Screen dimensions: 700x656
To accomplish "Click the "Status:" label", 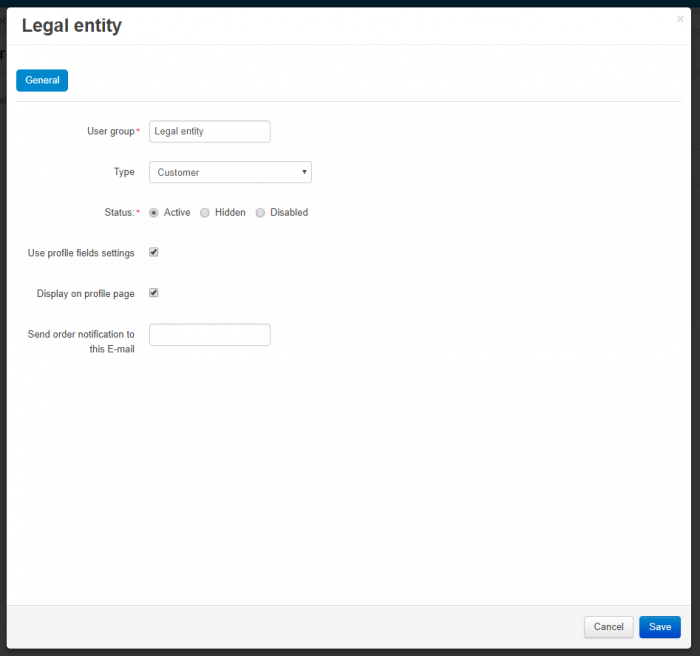I will [x=119, y=213].
